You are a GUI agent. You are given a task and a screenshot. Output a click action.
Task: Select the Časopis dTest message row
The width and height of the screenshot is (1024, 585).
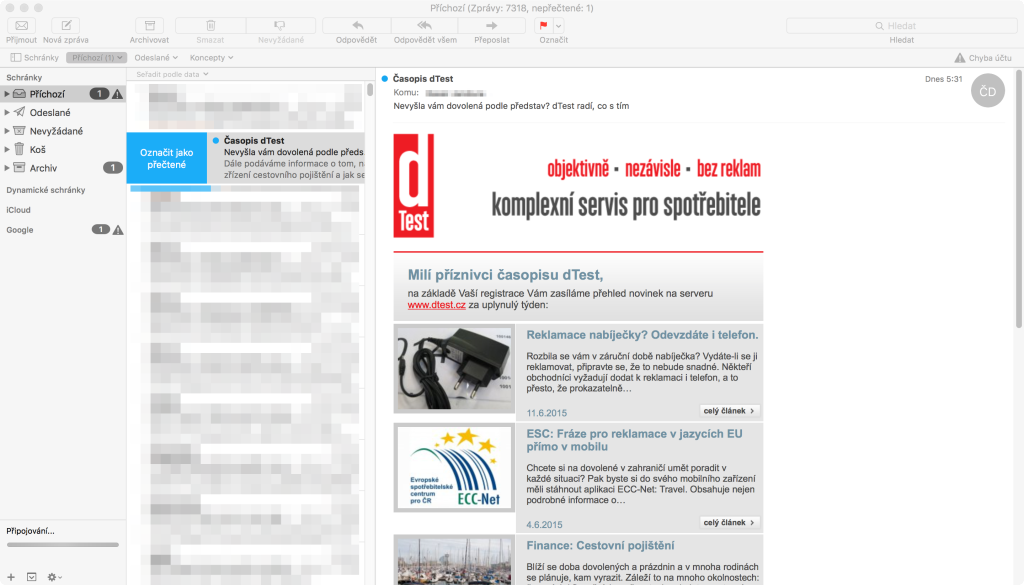pyautogui.click(x=286, y=158)
